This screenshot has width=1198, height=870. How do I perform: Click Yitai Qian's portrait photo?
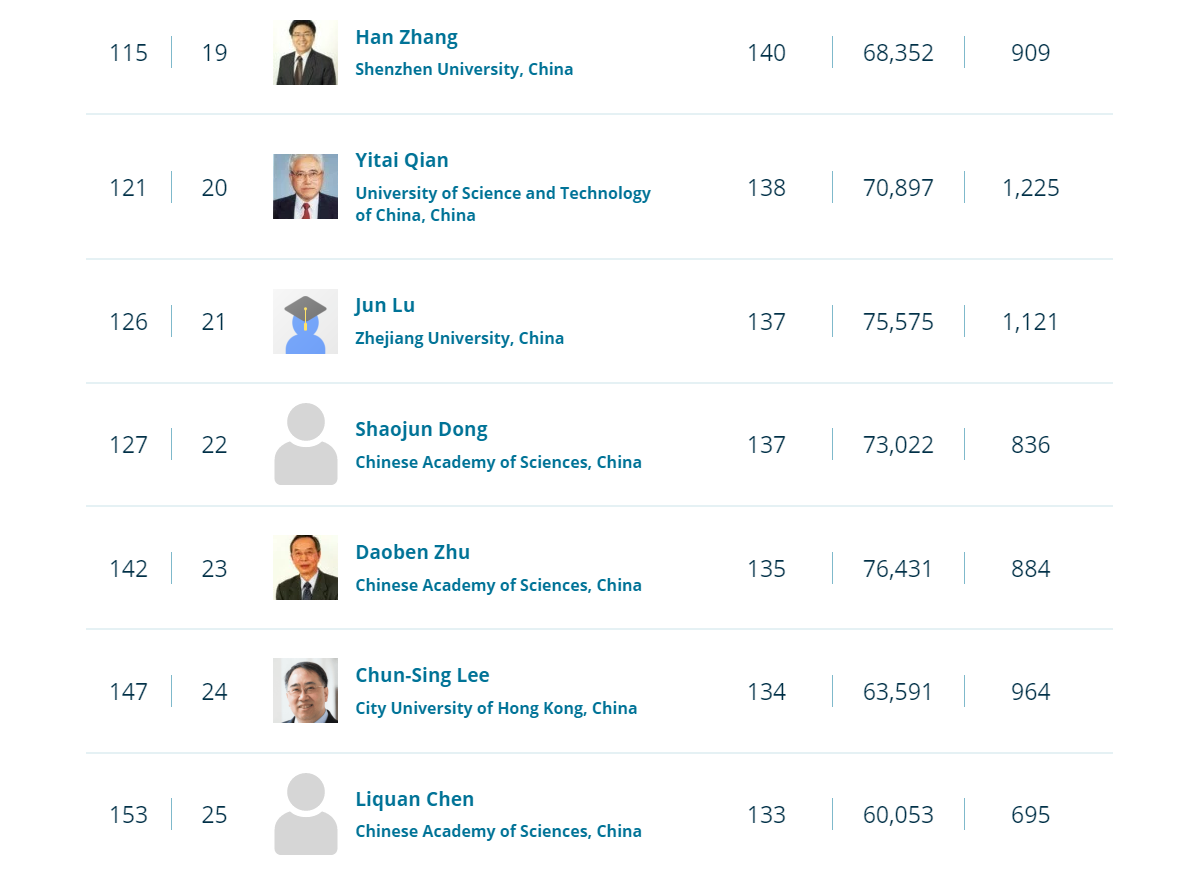[x=306, y=186]
